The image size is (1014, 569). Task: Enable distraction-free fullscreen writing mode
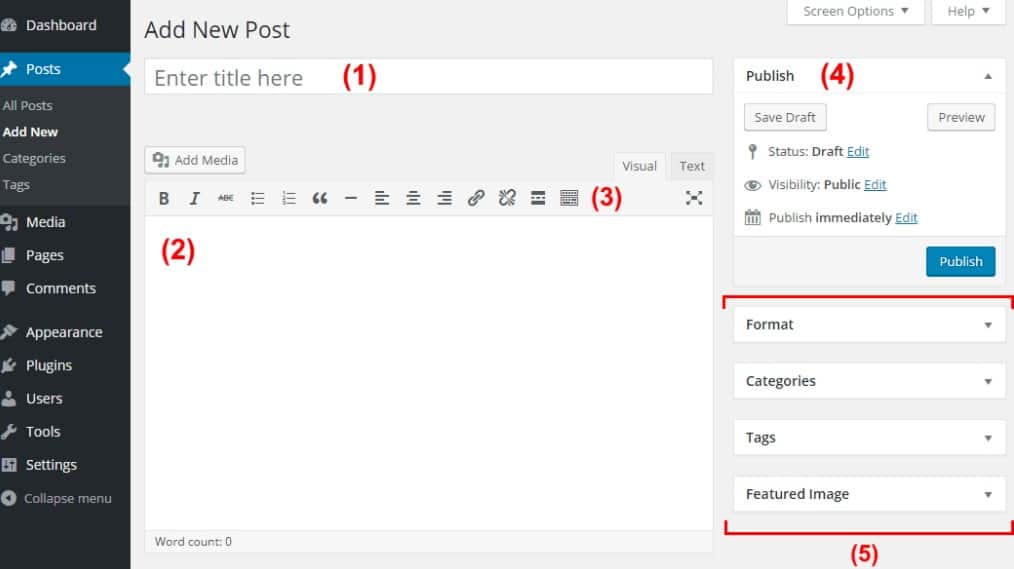click(x=693, y=198)
